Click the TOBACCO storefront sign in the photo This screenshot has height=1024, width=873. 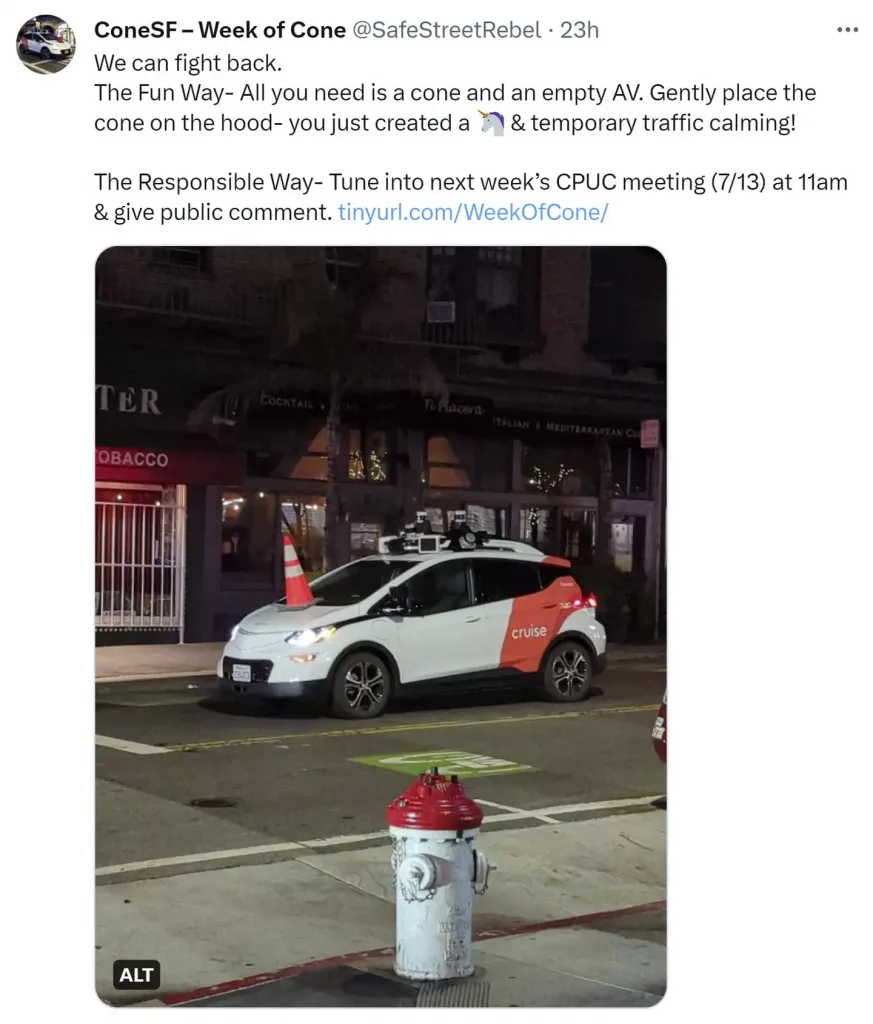tap(133, 458)
